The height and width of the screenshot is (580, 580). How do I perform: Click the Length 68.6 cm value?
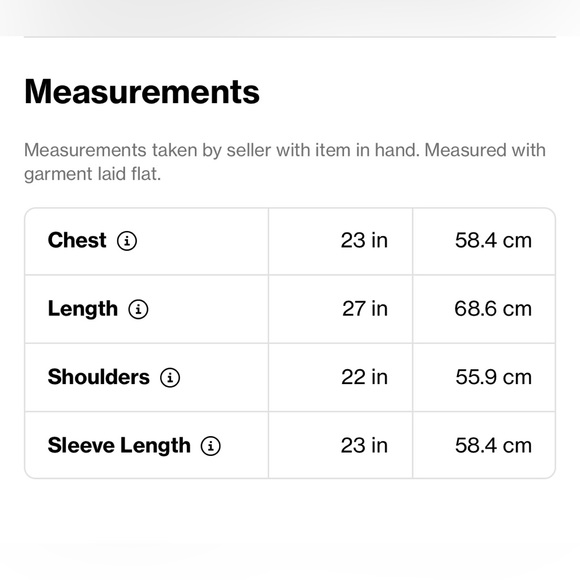tap(493, 309)
